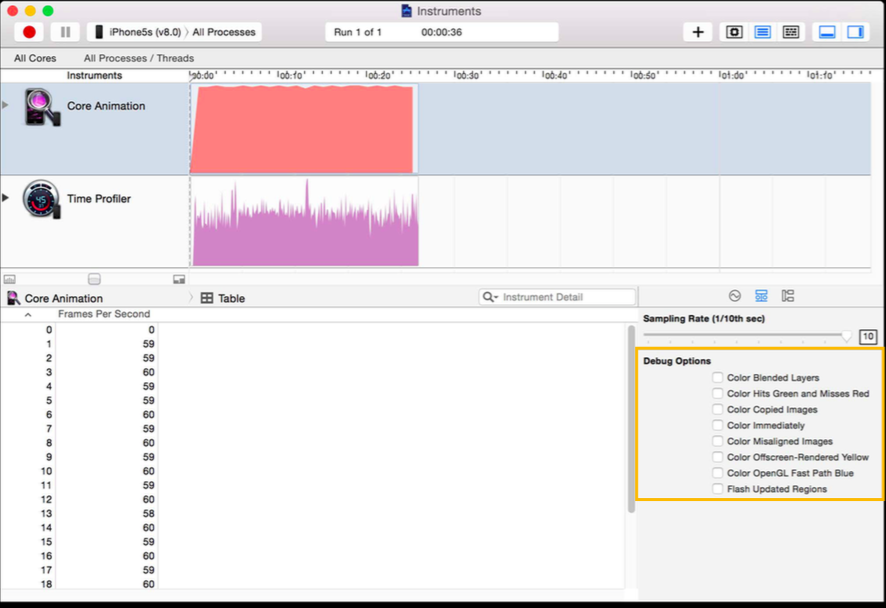Select the instruments list strategy icon

point(762,32)
